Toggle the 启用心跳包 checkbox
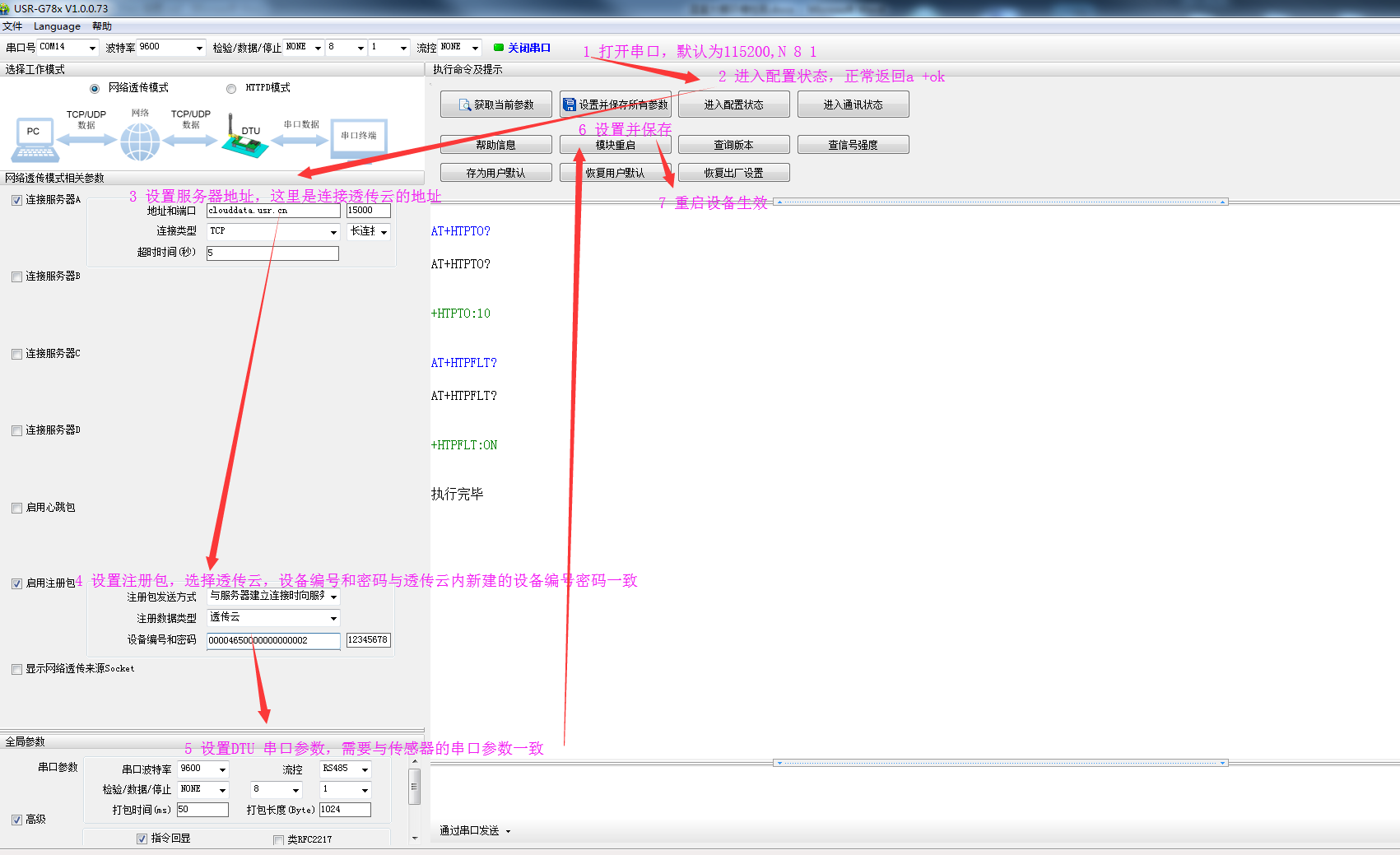The width and height of the screenshot is (1400, 855). [16, 509]
